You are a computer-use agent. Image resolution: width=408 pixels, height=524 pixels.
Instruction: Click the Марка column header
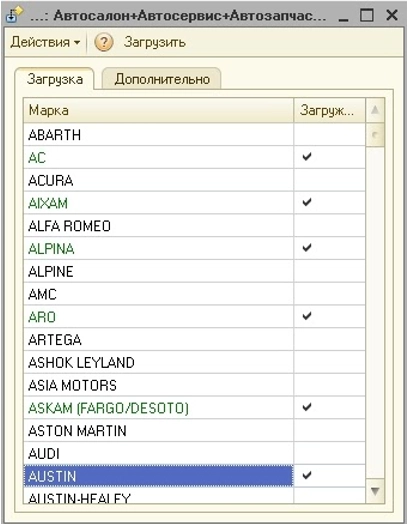coord(158,110)
